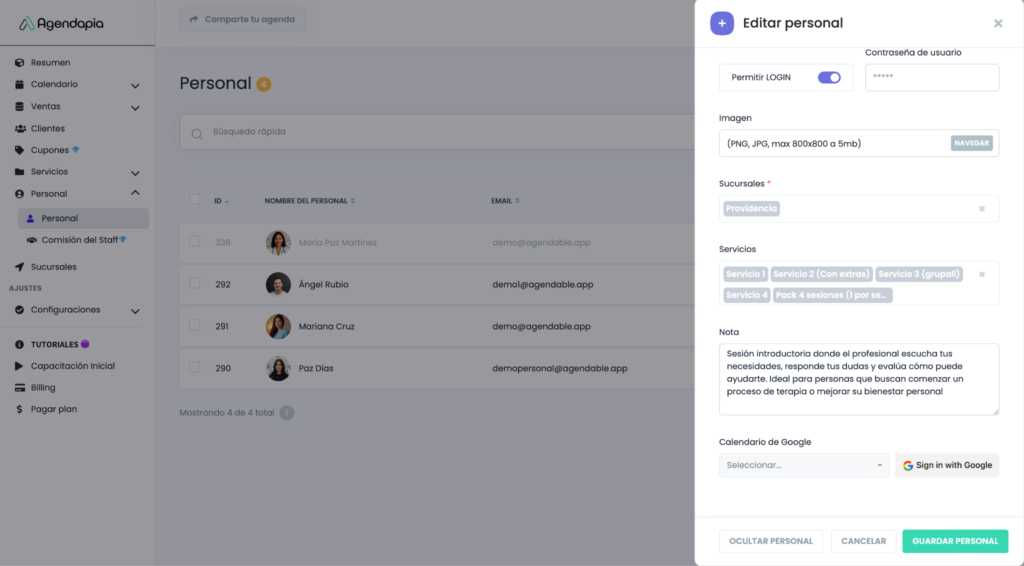Click the Navegar image browse button
Image resolution: width=1024 pixels, height=566 pixels.
[971, 143]
